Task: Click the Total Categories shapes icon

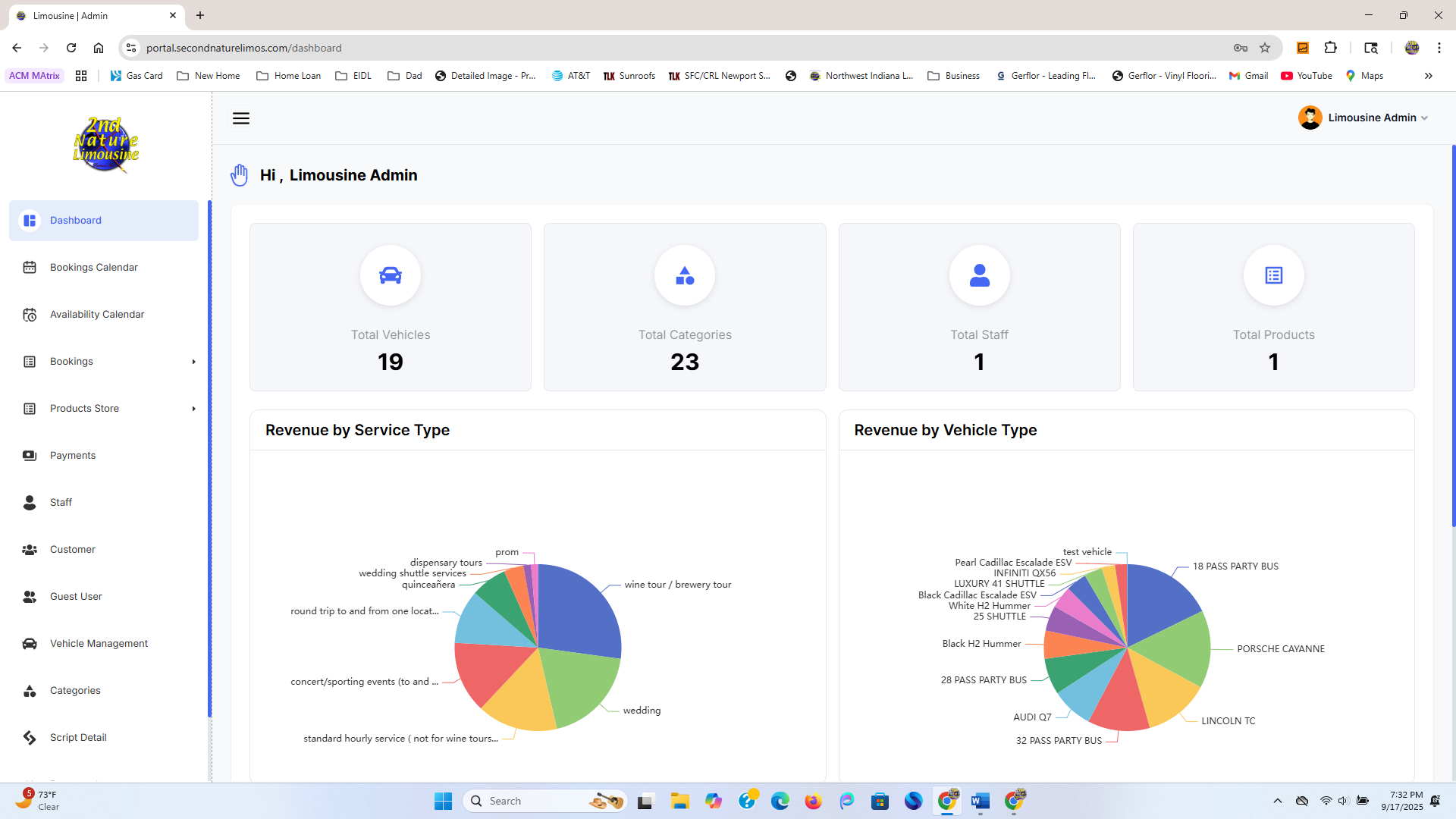Action: 685,275
